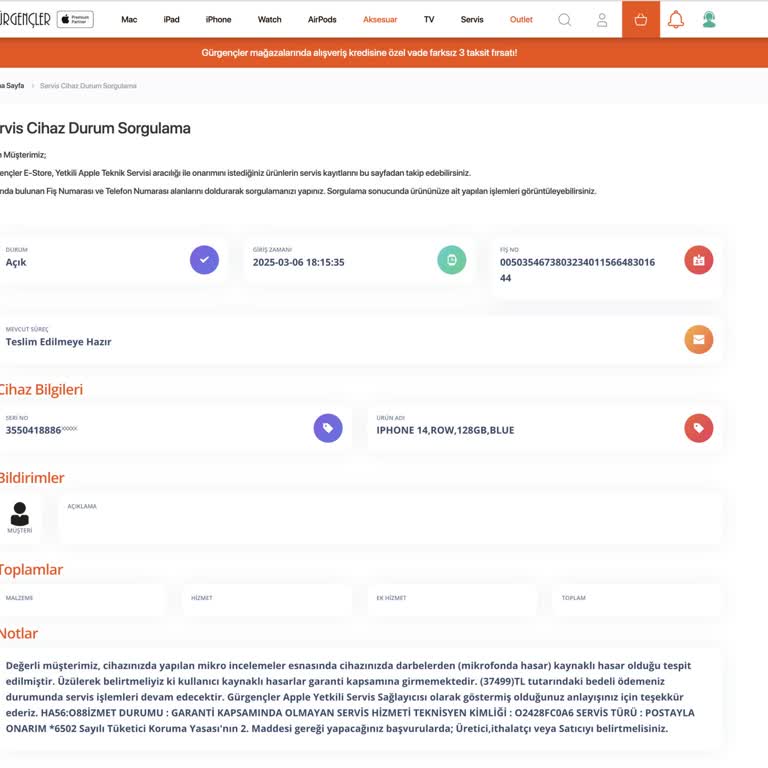Click the customer avatar icon

click(x=20, y=514)
